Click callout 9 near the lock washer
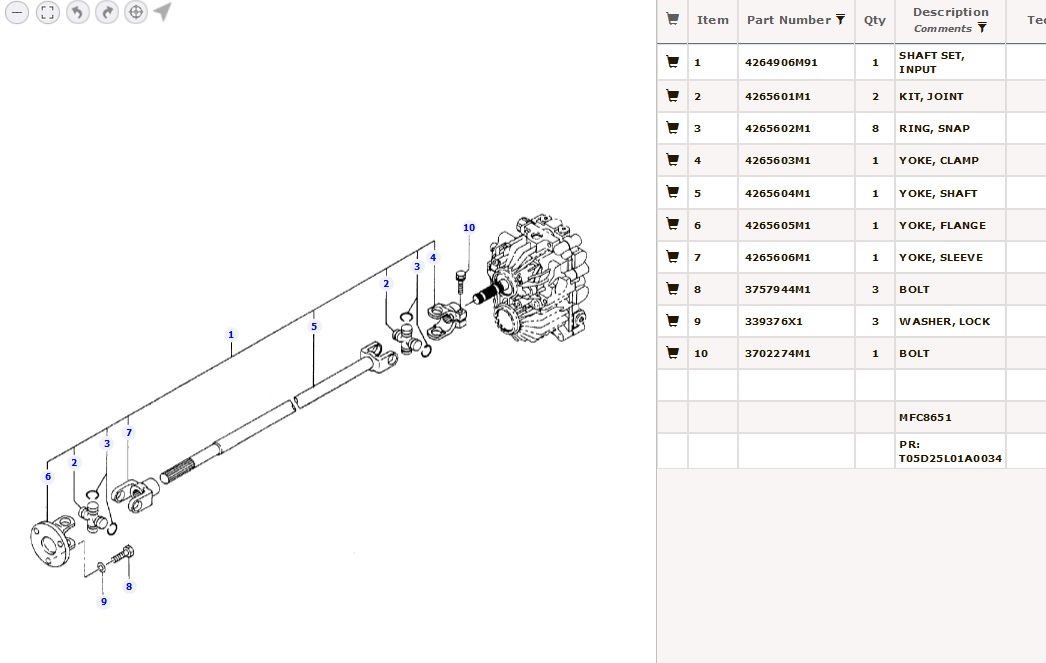This screenshot has width=1046, height=663. pyautogui.click(x=103, y=602)
